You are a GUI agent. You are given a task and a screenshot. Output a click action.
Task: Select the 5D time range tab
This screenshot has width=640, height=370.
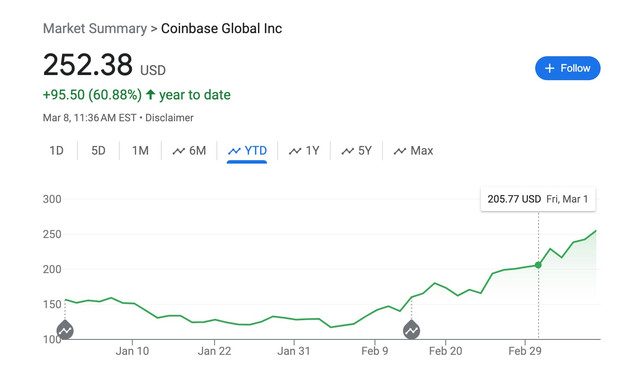[98, 151]
